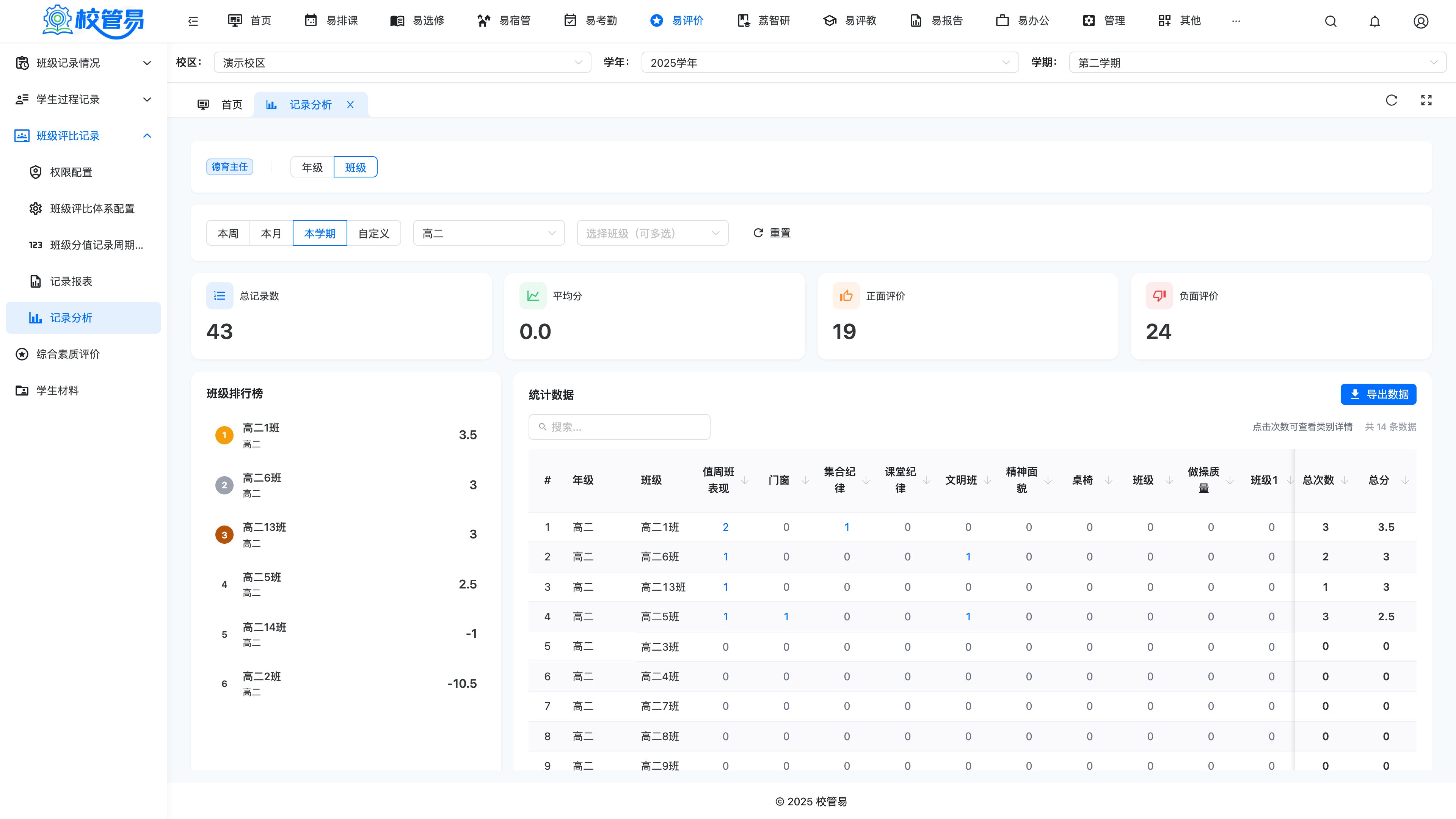Click 高二1班 值周班表现 count 2
This screenshot has width=1456, height=819.
pos(725,527)
